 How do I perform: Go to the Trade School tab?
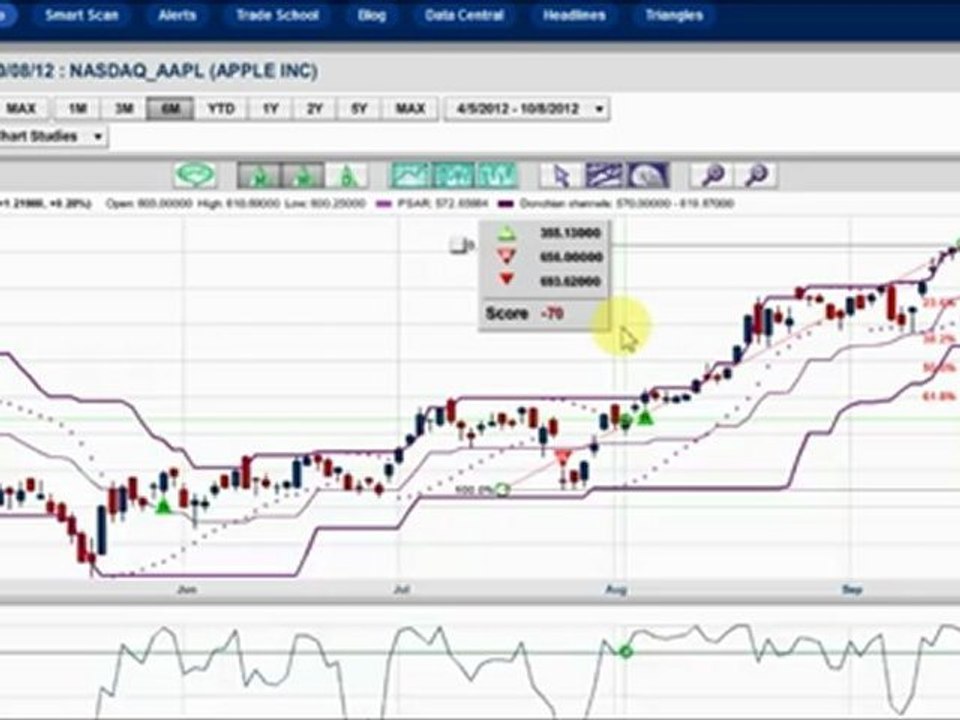(277, 15)
